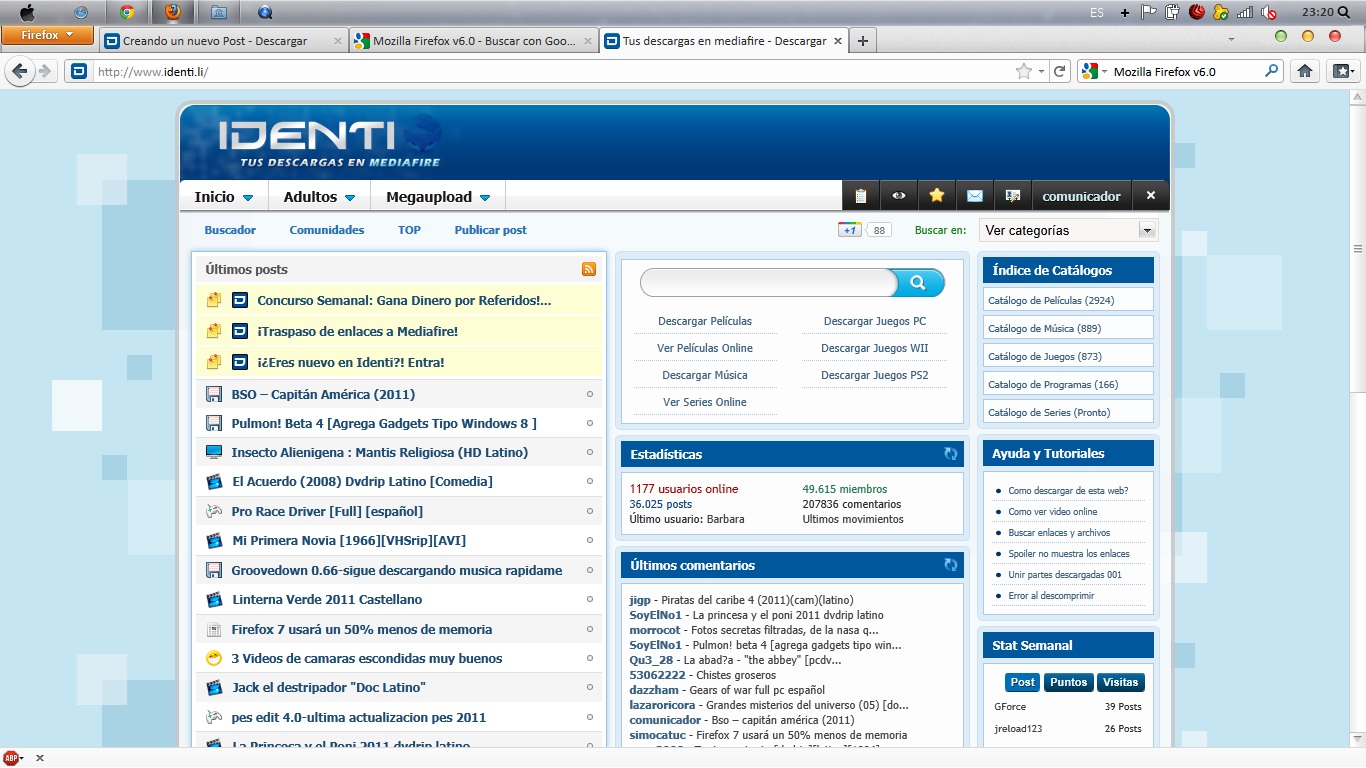1366x768 pixels.
Task: Click the comunicador username button
Action: 1081,196
